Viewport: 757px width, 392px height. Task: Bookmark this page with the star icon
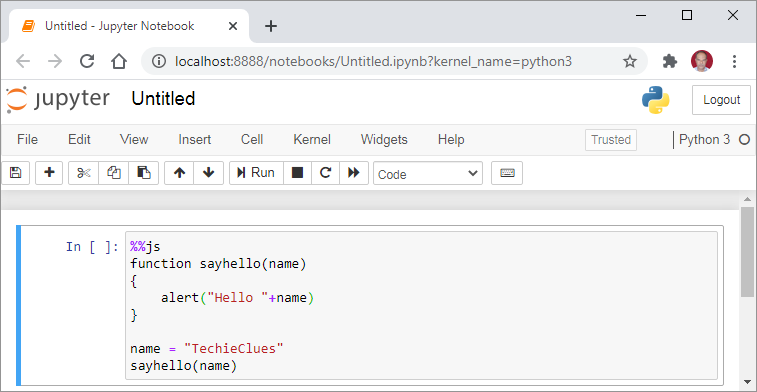click(630, 61)
